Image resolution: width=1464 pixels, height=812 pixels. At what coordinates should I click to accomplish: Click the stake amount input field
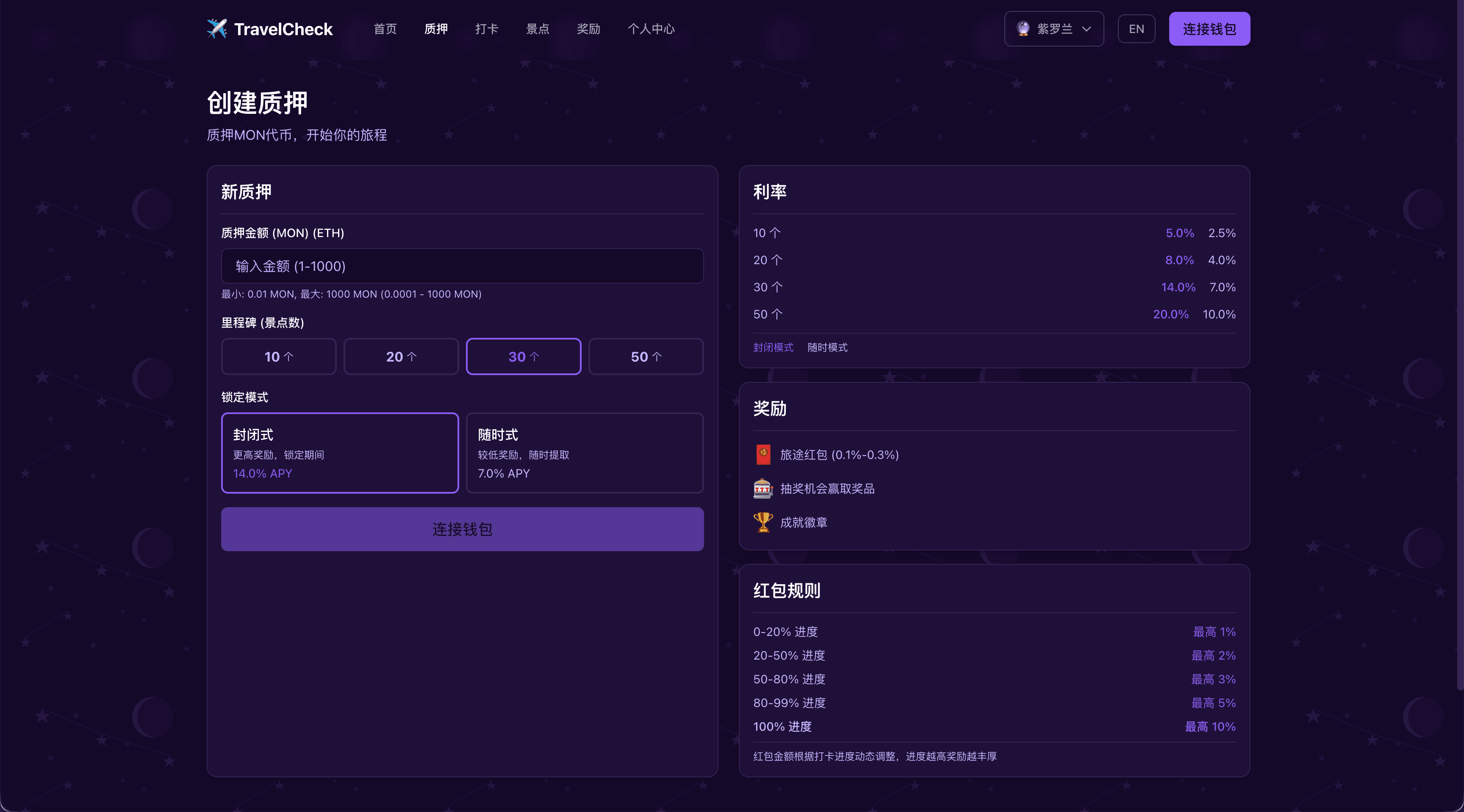tap(462, 265)
